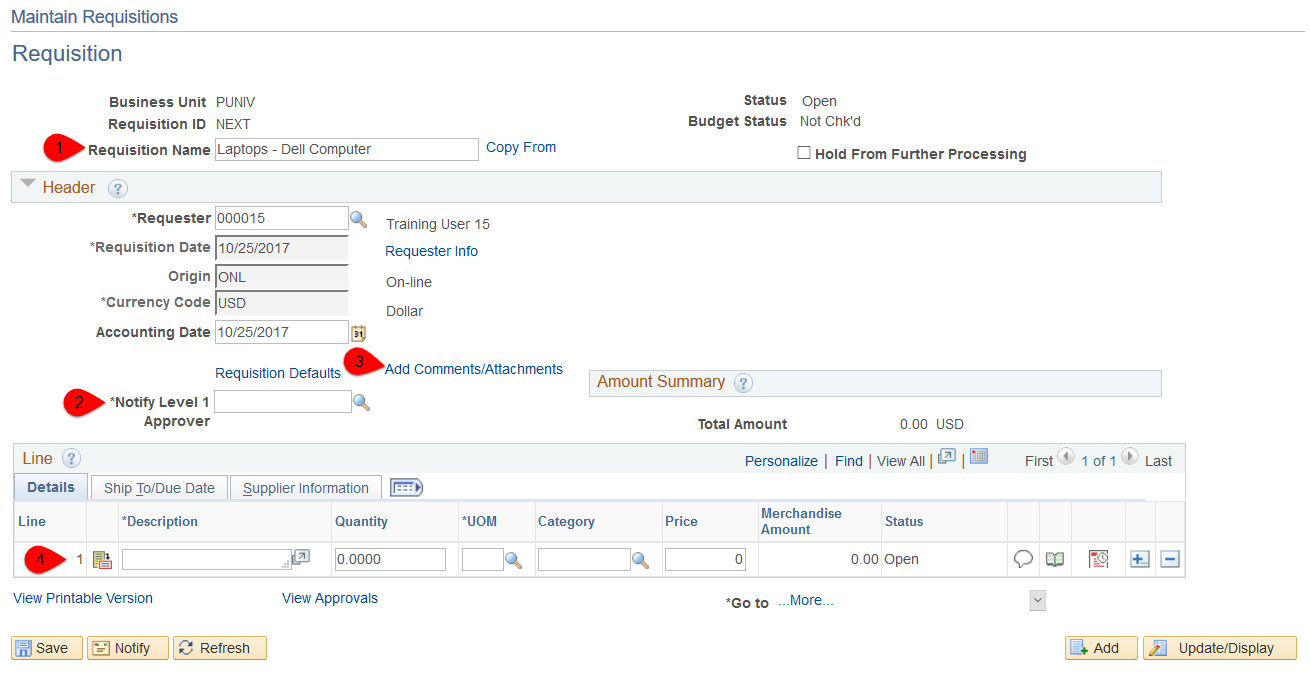This screenshot has height=676, width=1310.
Task: Click the Header help question mark icon
Action: [117, 188]
